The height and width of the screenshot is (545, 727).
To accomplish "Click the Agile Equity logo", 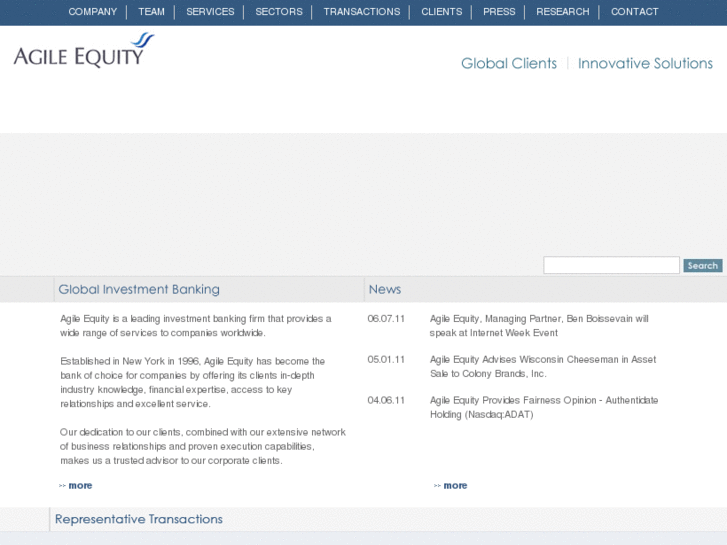I will (x=83, y=50).
